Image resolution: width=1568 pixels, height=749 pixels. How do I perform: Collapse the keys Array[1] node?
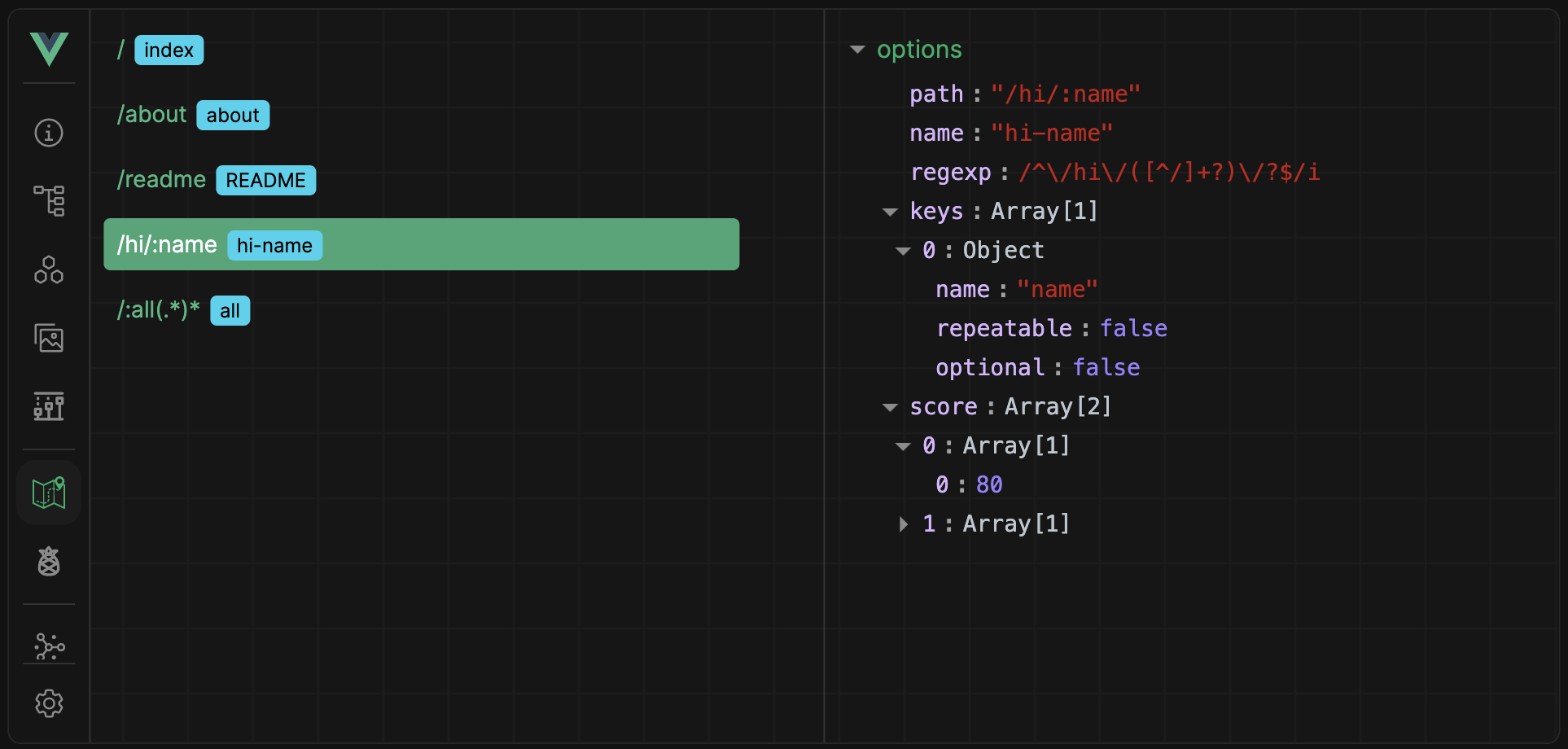(890, 212)
